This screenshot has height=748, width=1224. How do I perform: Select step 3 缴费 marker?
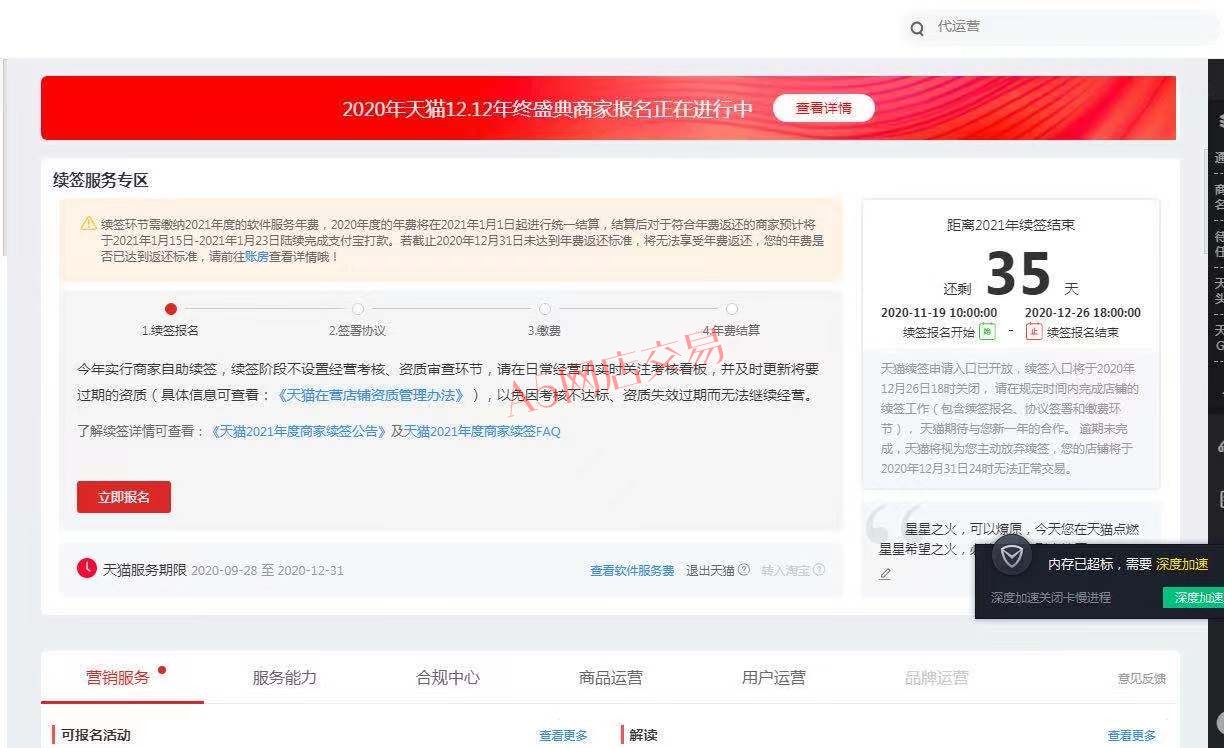(x=544, y=309)
